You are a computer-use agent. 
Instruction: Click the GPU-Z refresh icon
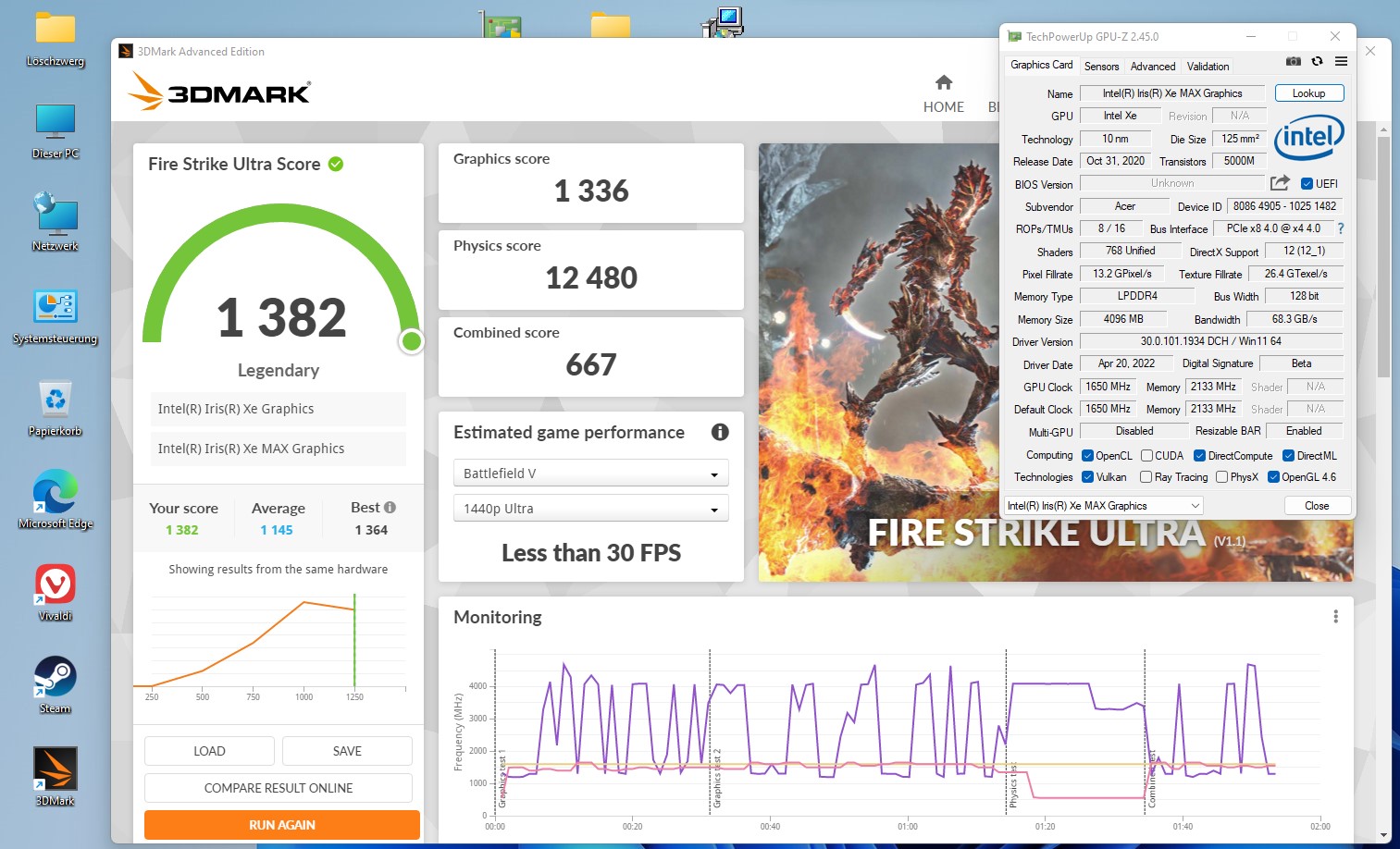1317,61
